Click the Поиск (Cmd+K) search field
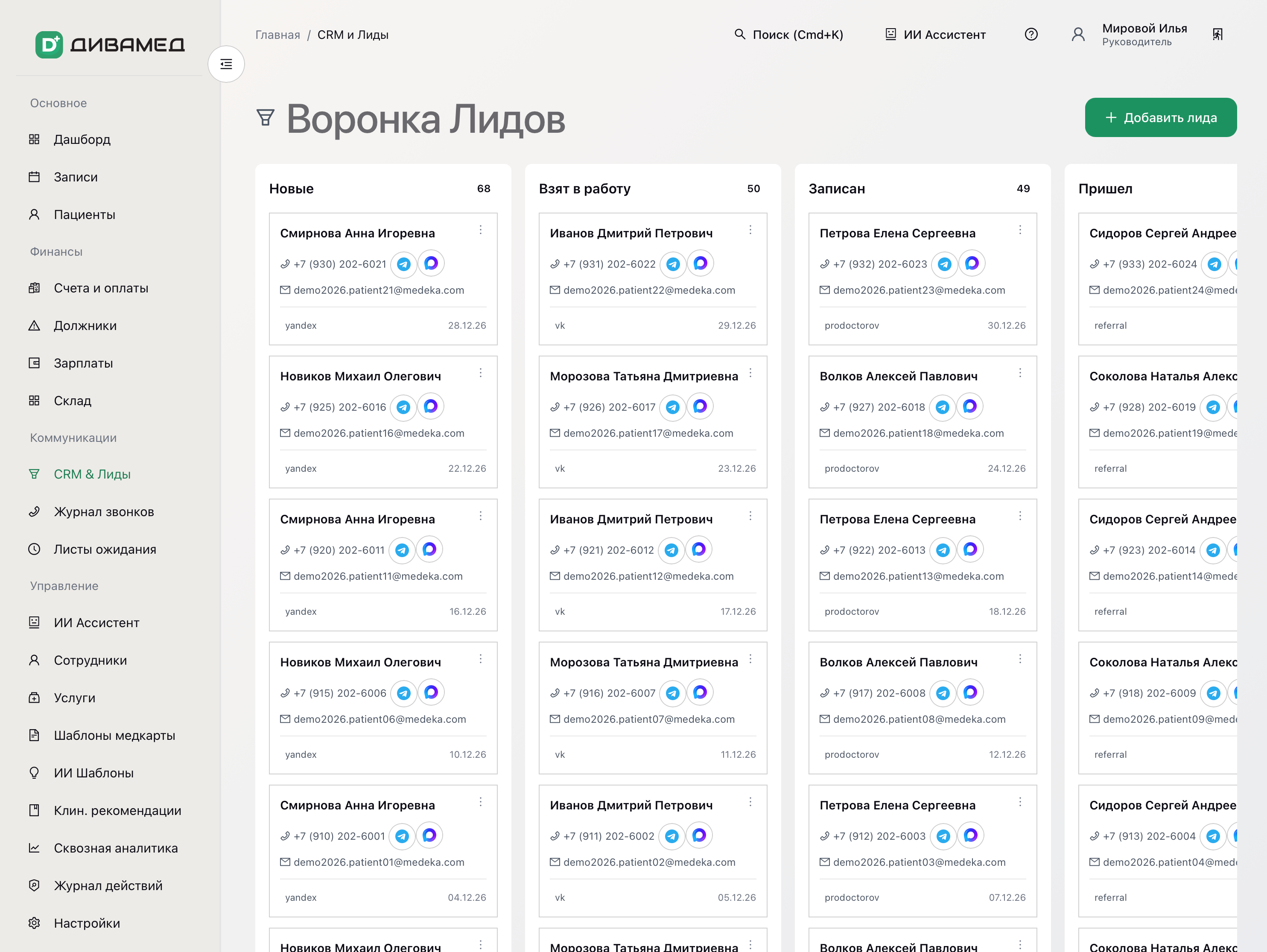This screenshot has height=952, width=1267. pyautogui.click(x=789, y=35)
